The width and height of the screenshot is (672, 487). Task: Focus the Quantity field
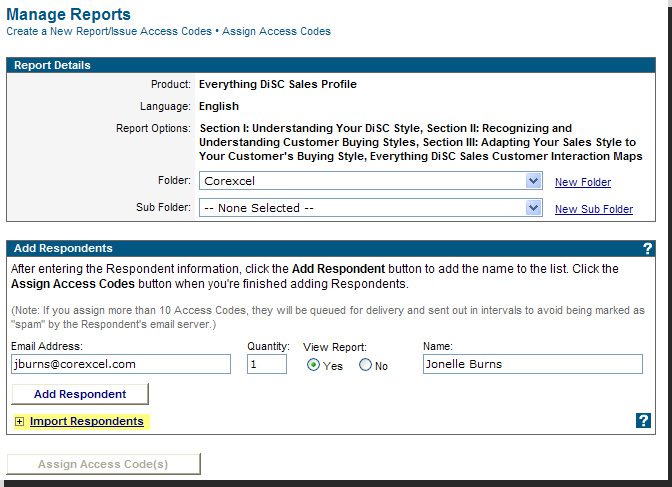point(267,364)
